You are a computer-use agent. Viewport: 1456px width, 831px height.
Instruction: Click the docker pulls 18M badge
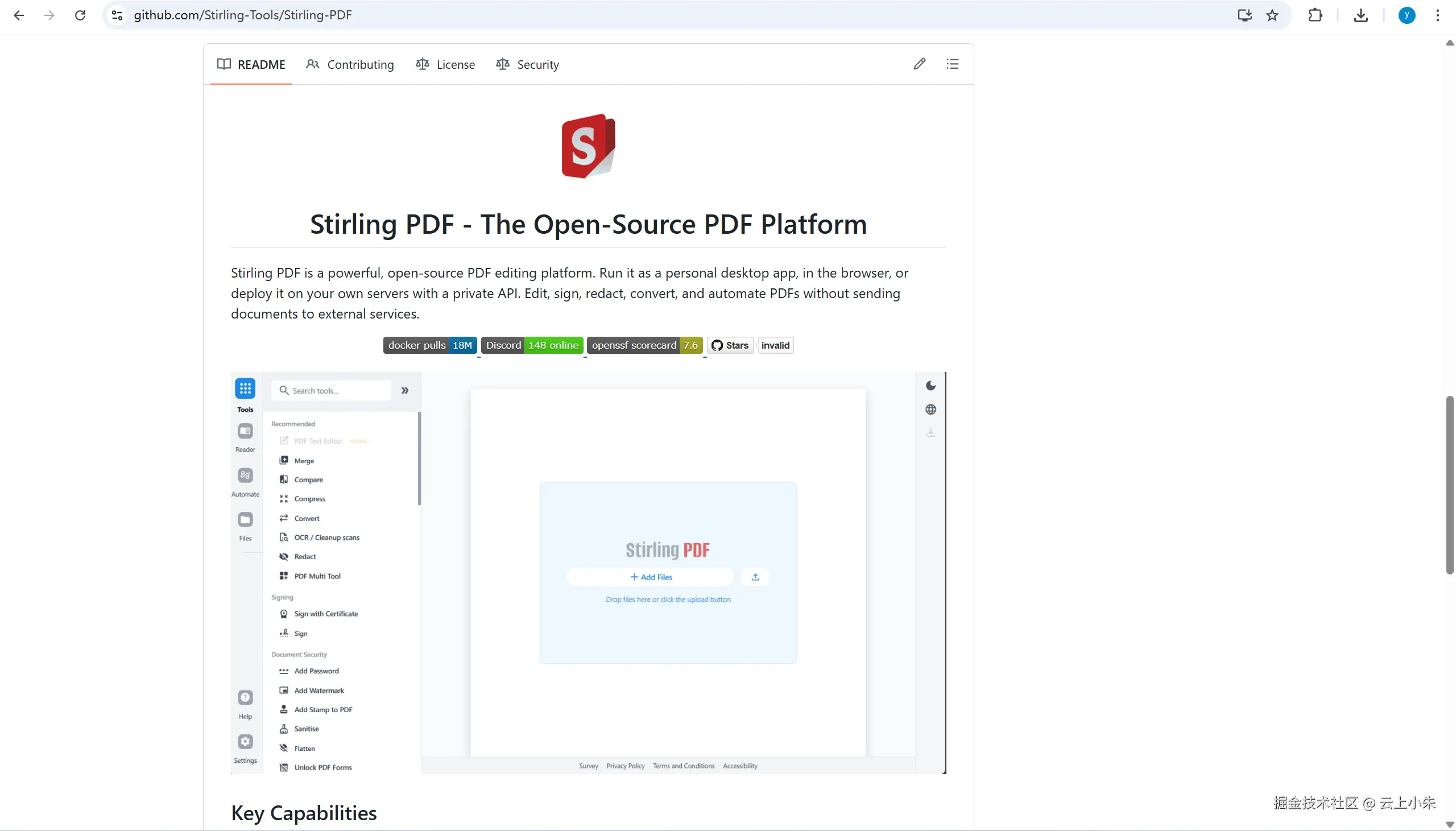coord(429,345)
